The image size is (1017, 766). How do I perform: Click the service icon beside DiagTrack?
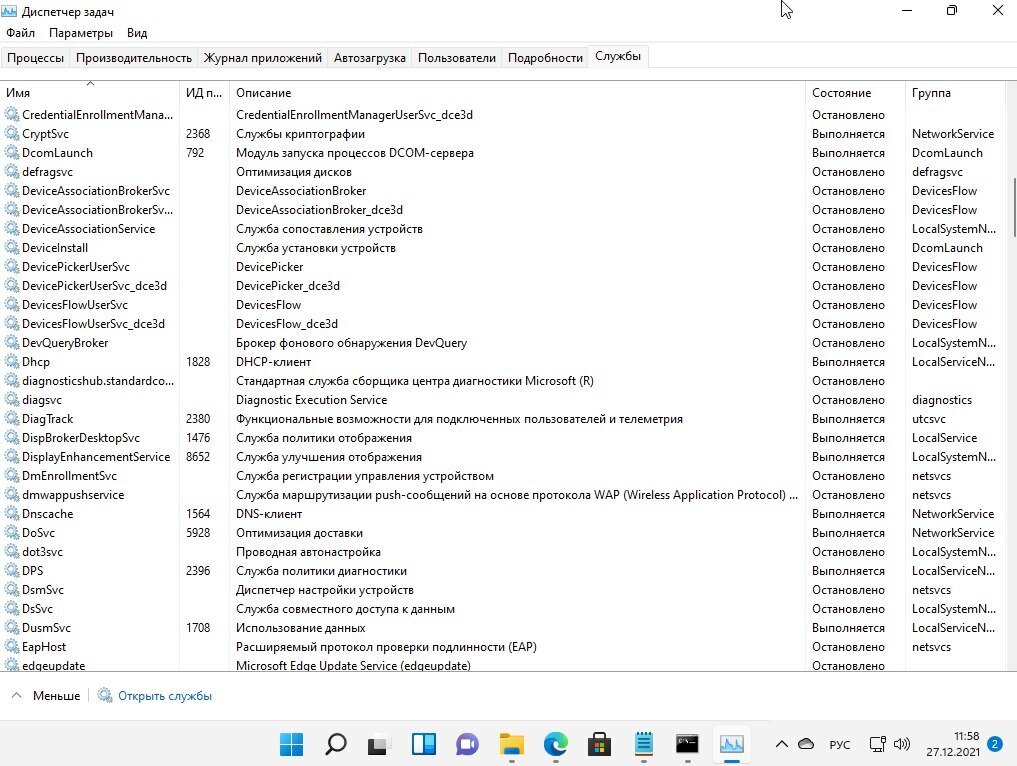pos(12,419)
